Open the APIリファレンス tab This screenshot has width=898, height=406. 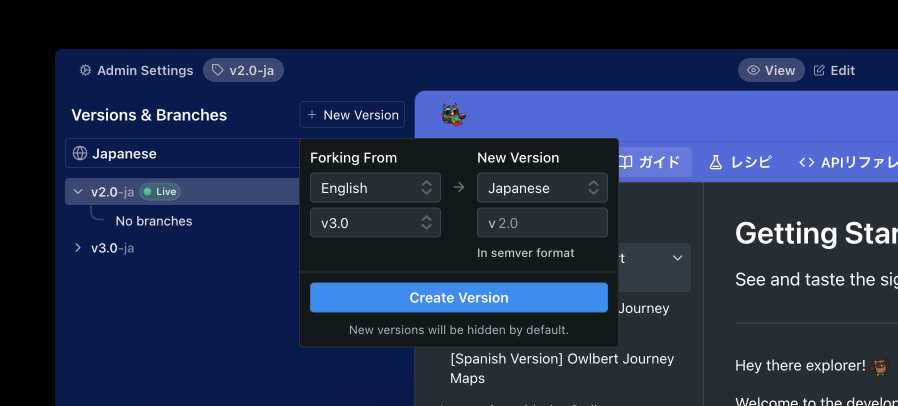coord(848,162)
